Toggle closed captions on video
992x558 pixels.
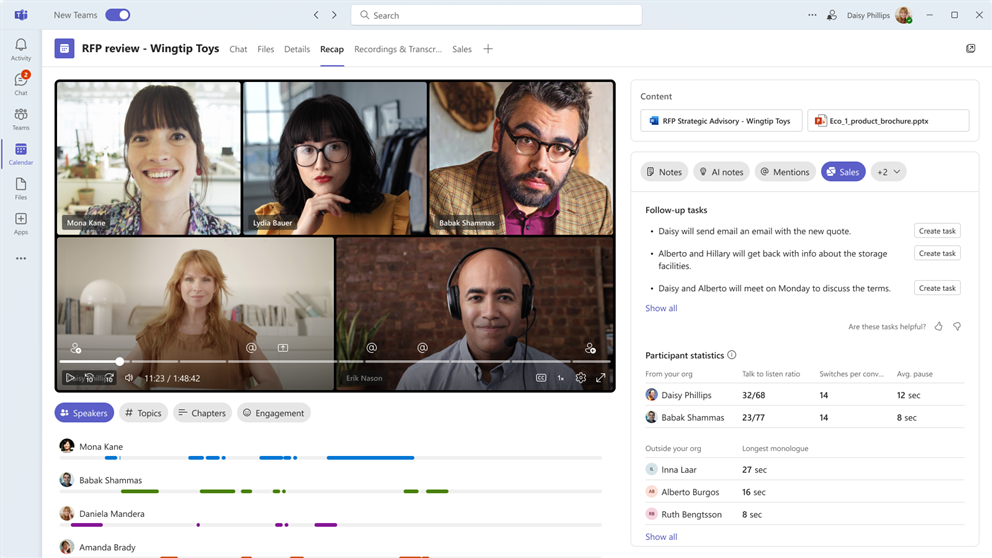[x=541, y=378]
